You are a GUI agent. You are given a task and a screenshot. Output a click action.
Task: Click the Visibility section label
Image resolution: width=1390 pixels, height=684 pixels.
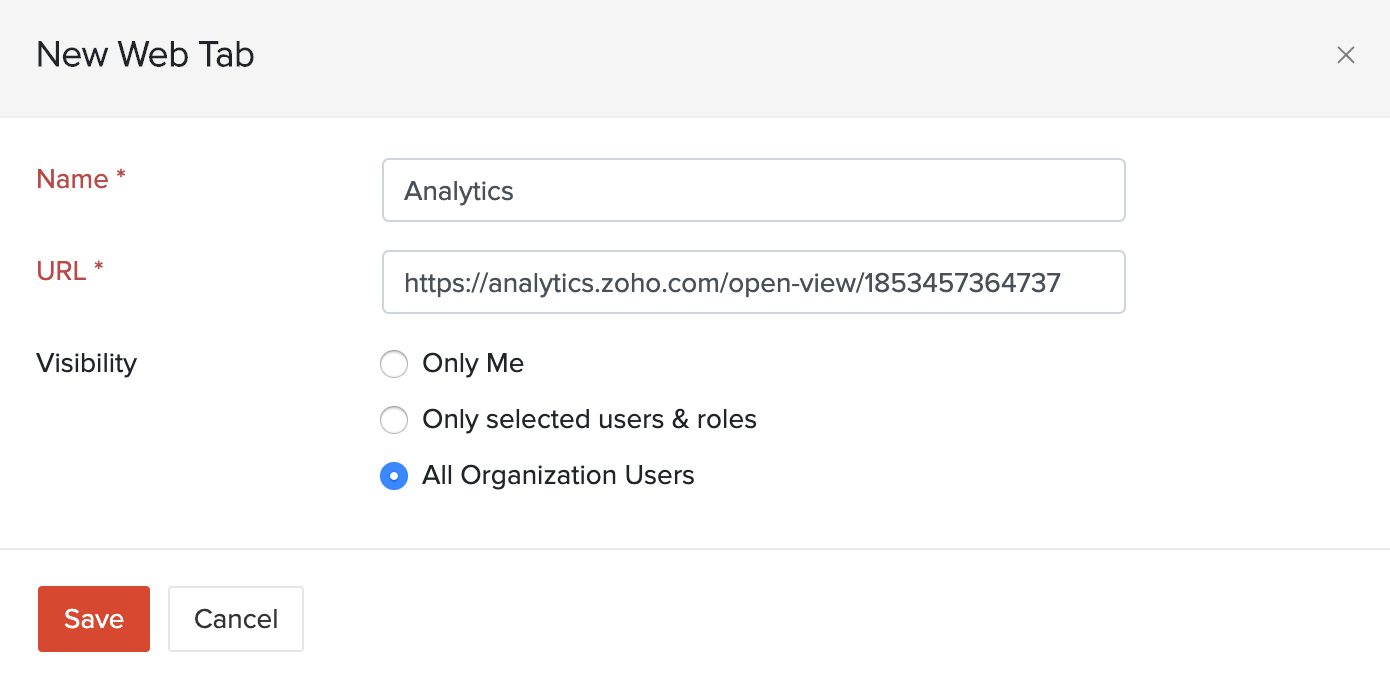tap(86, 363)
